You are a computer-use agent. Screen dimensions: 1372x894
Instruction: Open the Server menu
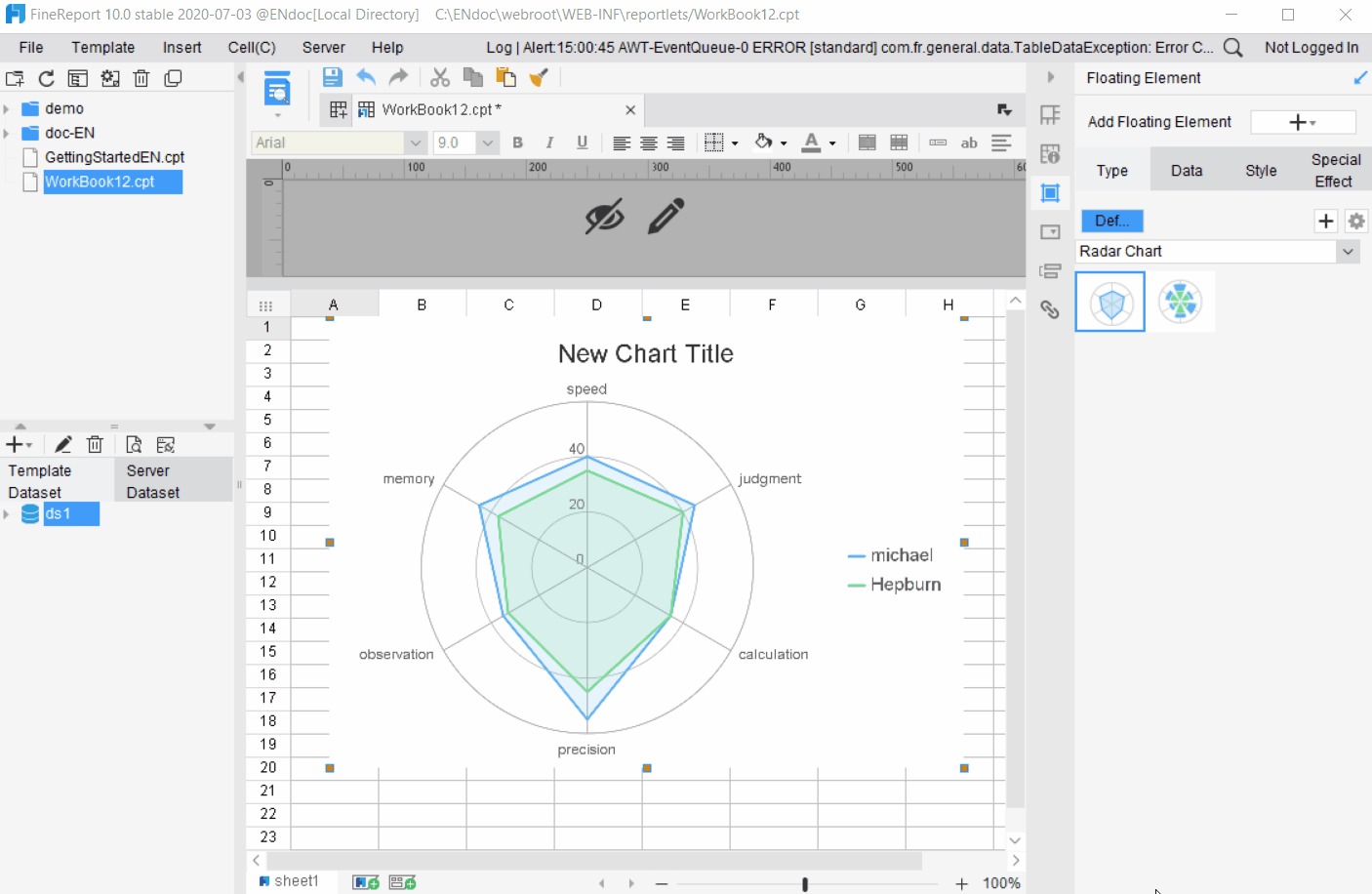tap(323, 47)
